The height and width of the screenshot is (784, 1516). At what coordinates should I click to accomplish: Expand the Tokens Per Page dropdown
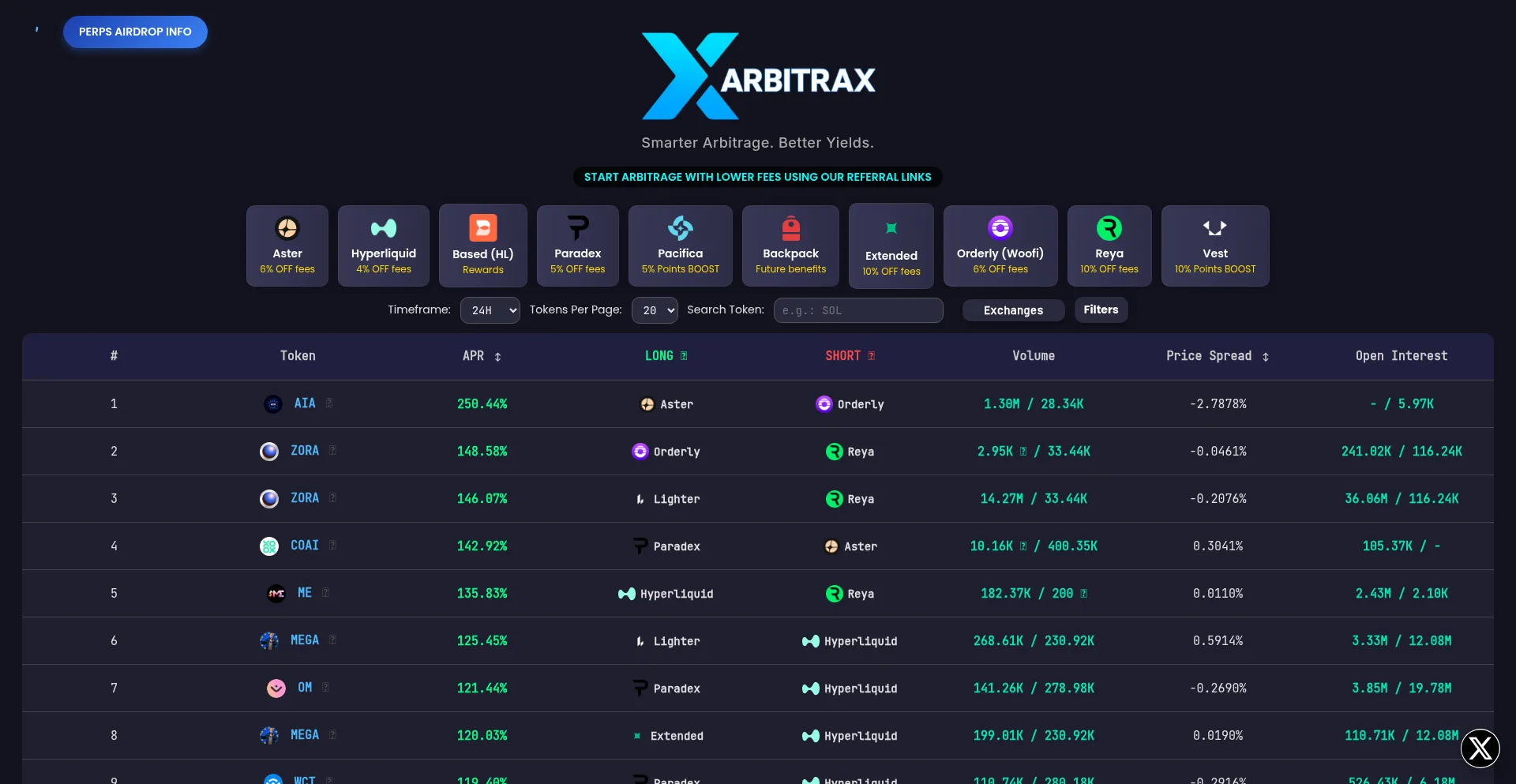(x=655, y=310)
